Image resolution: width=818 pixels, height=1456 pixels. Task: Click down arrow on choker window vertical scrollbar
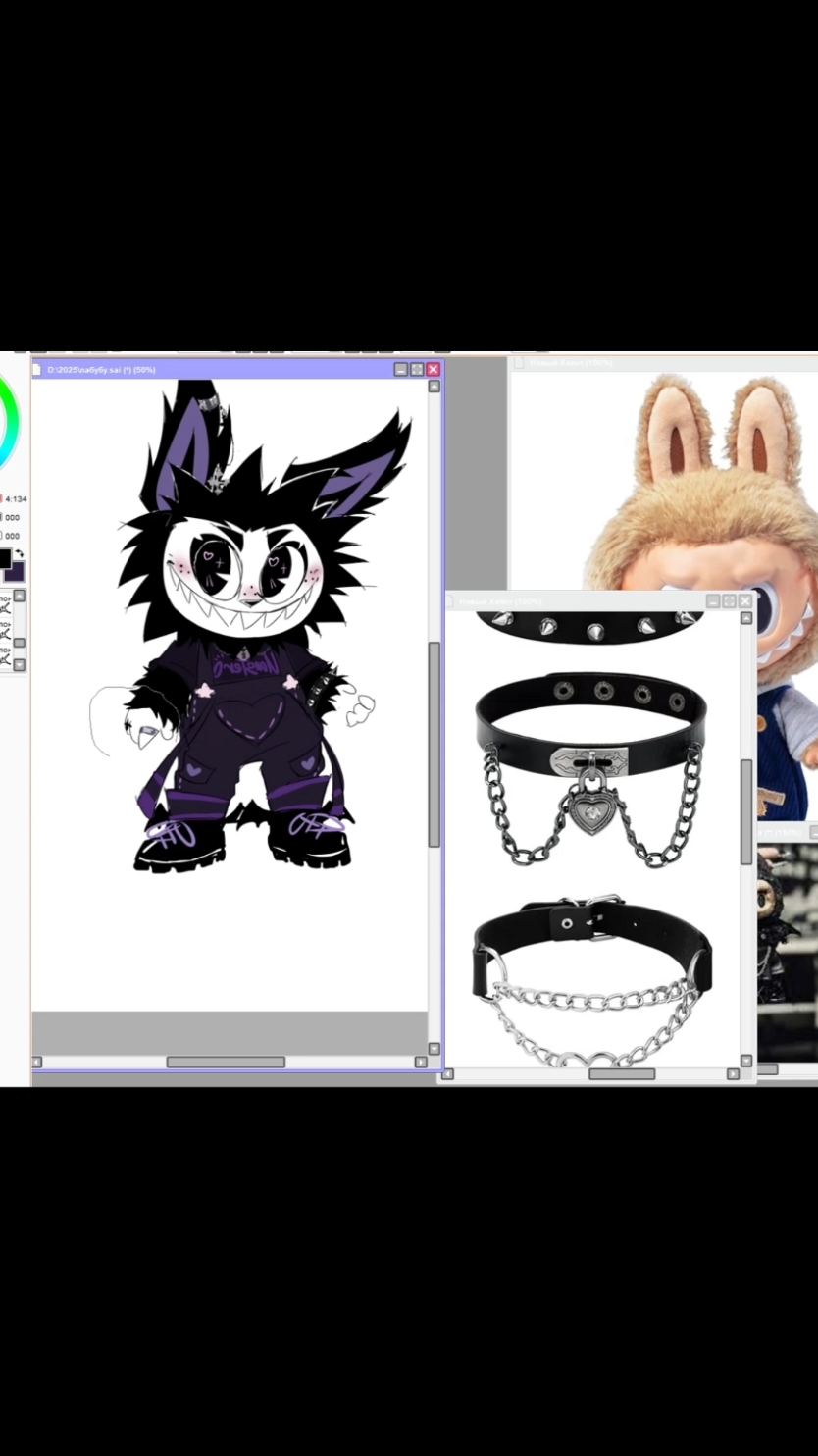coord(746,1061)
